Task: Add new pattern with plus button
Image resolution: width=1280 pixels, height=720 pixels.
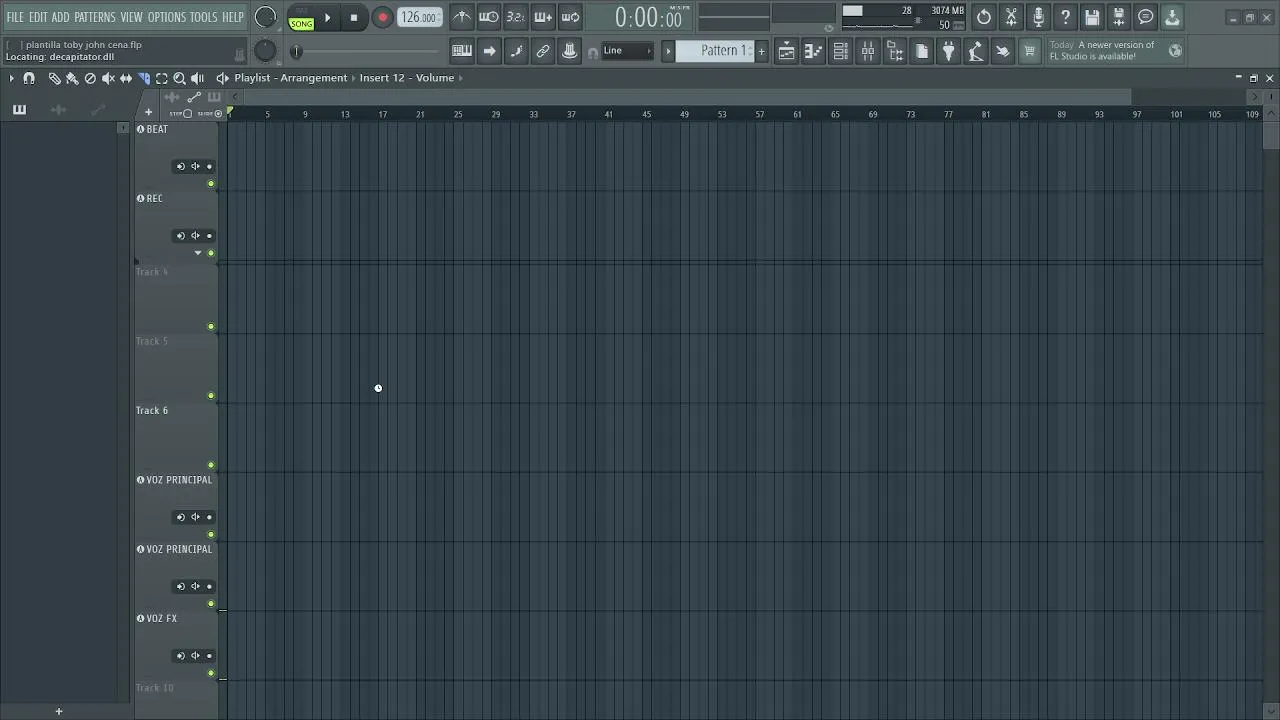Action: (x=761, y=51)
